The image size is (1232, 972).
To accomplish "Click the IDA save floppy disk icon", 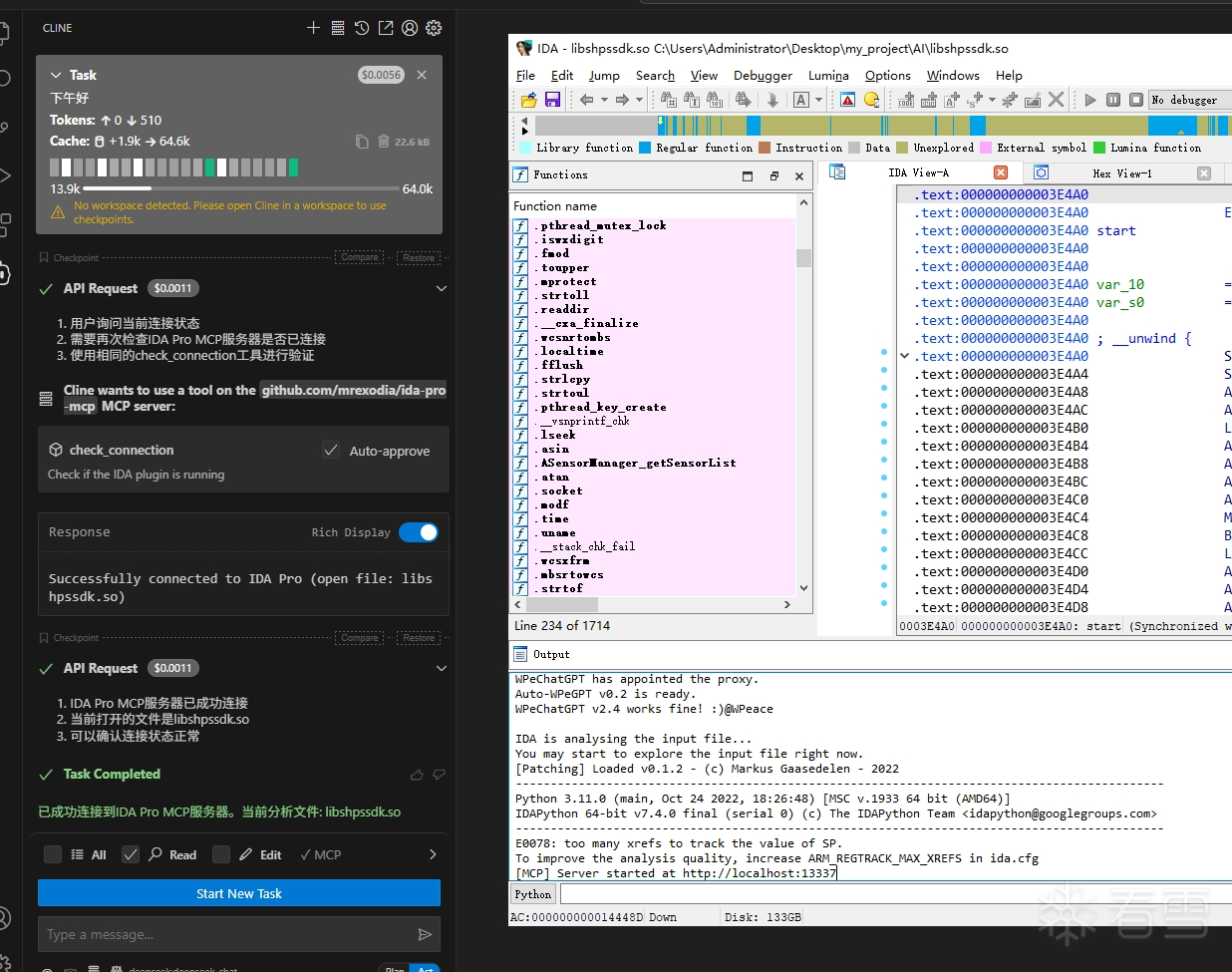I will 552,100.
